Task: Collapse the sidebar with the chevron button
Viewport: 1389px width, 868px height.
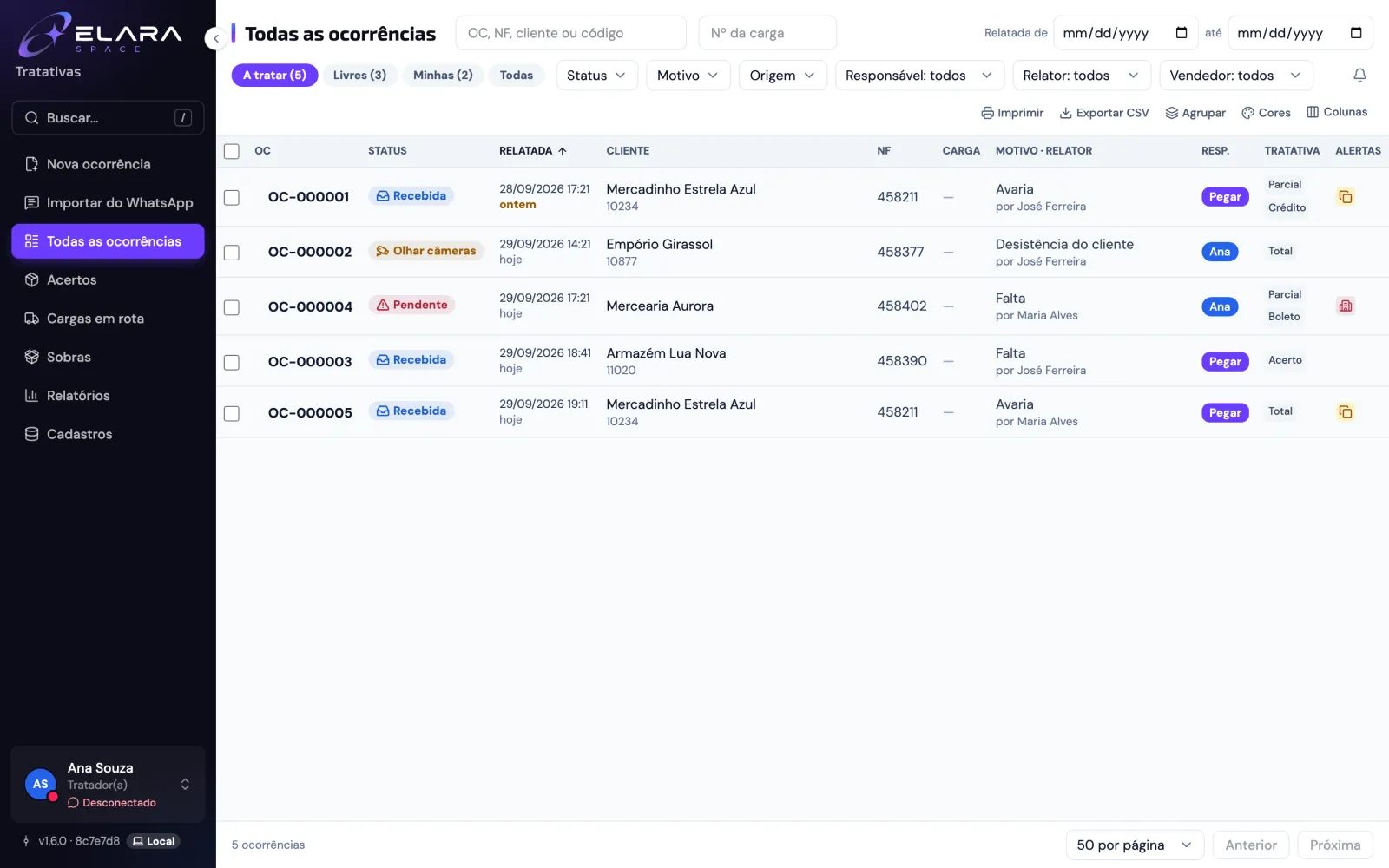Action: click(215, 38)
